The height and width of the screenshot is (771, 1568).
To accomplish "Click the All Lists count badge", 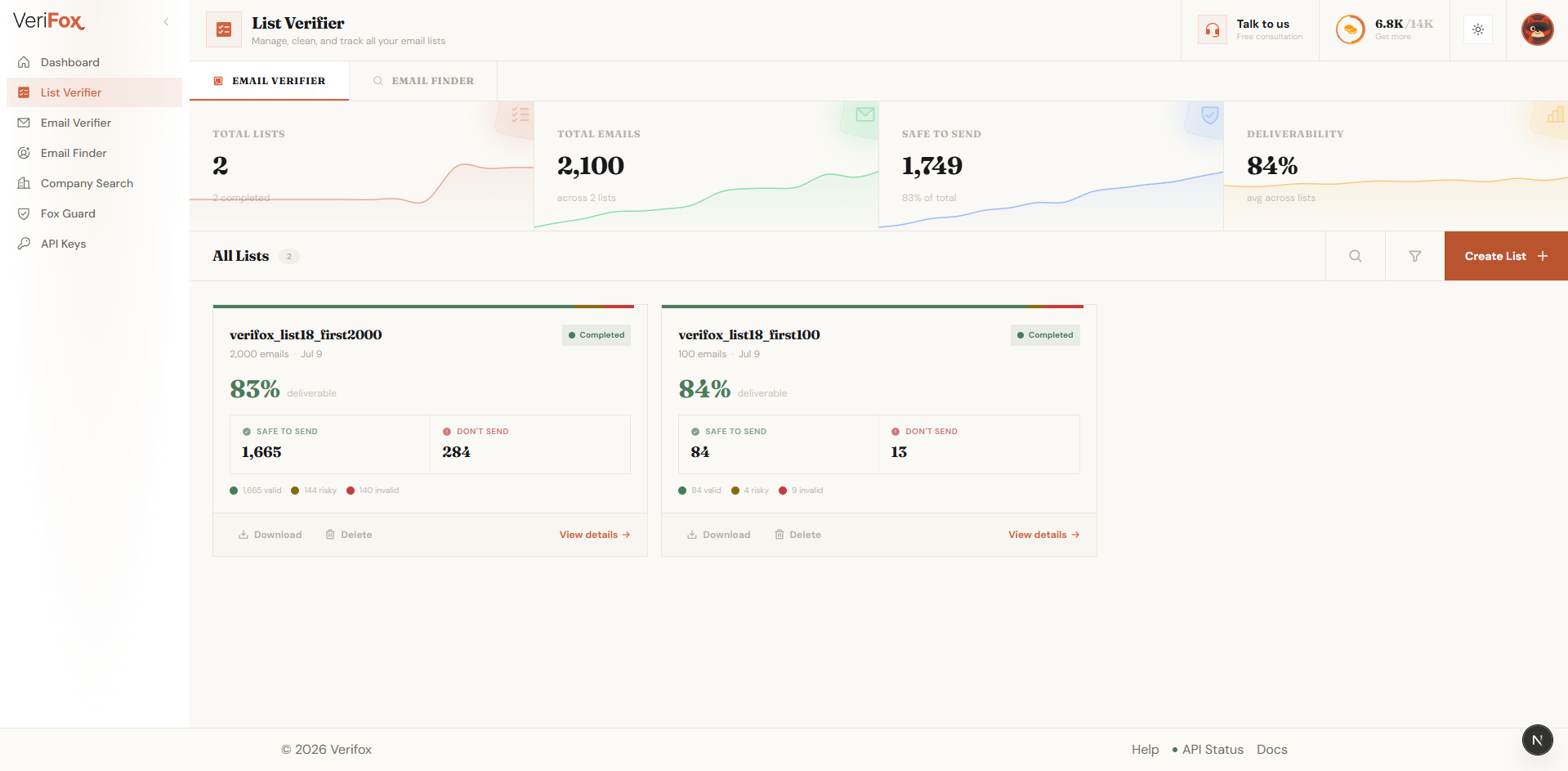I will (289, 256).
